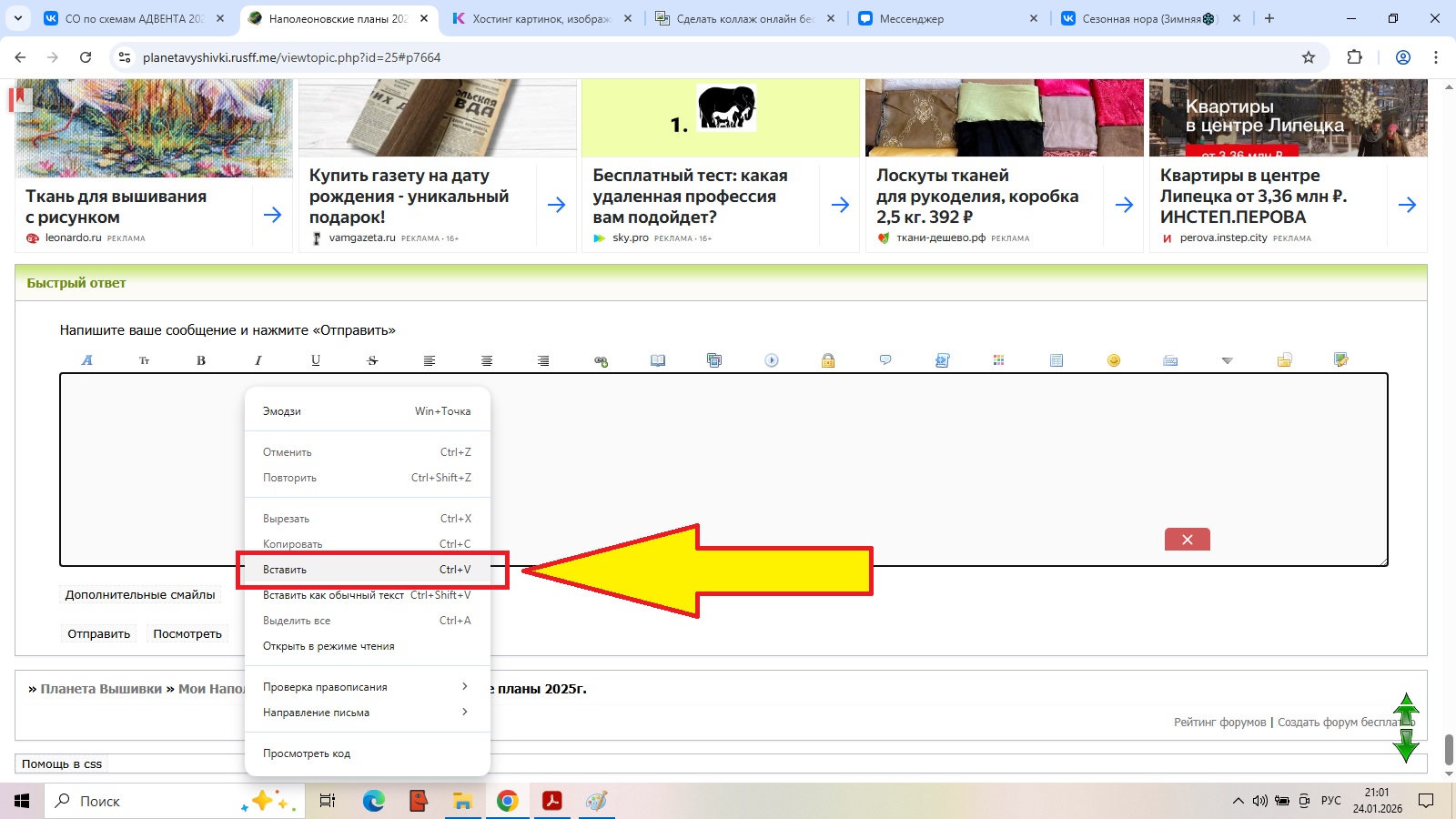
Task: Expand the Направление письма submenu
Action: pyautogui.click(x=367, y=713)
